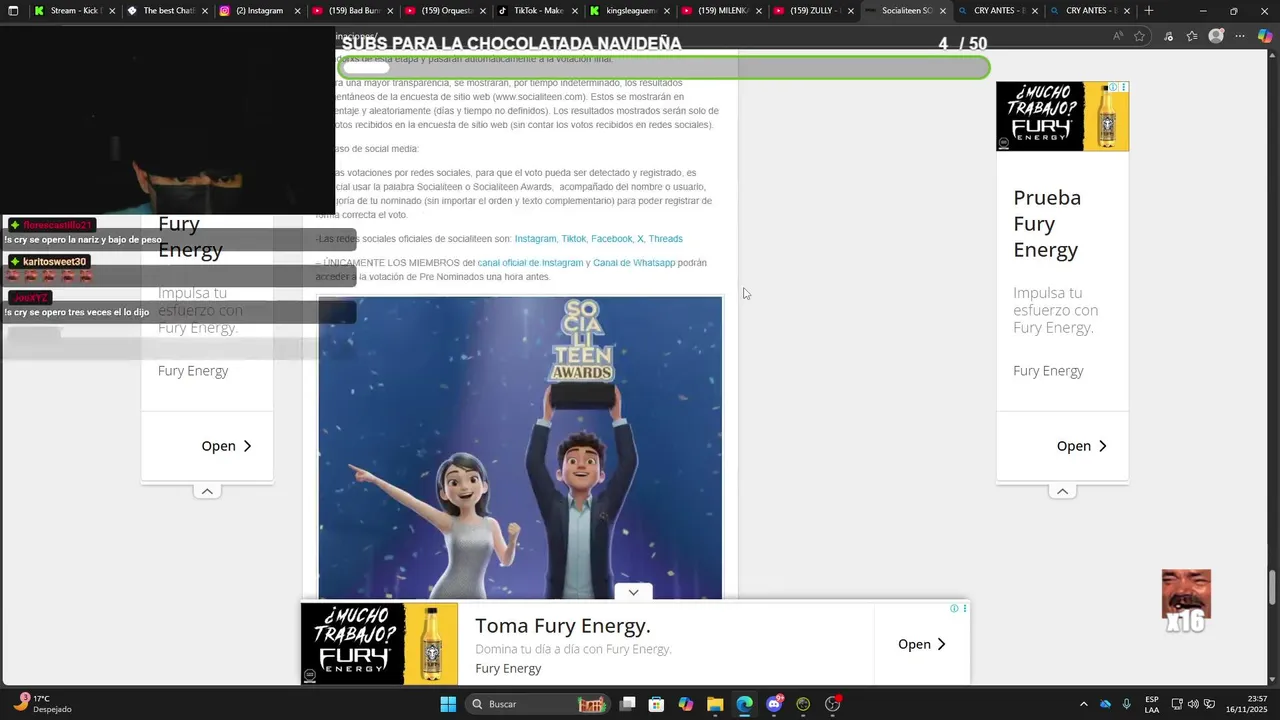Open the Windows Start menu

(x=448, y=704)
